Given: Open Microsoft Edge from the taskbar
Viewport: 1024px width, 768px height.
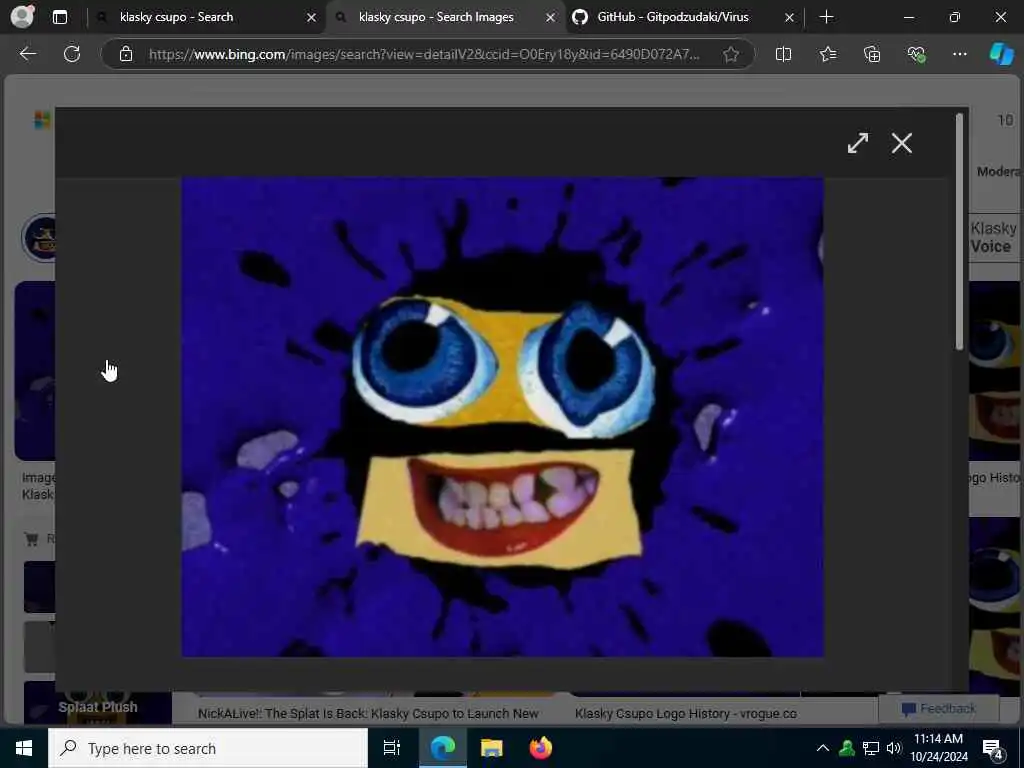Looking at the screenshot, I should 442,748.
